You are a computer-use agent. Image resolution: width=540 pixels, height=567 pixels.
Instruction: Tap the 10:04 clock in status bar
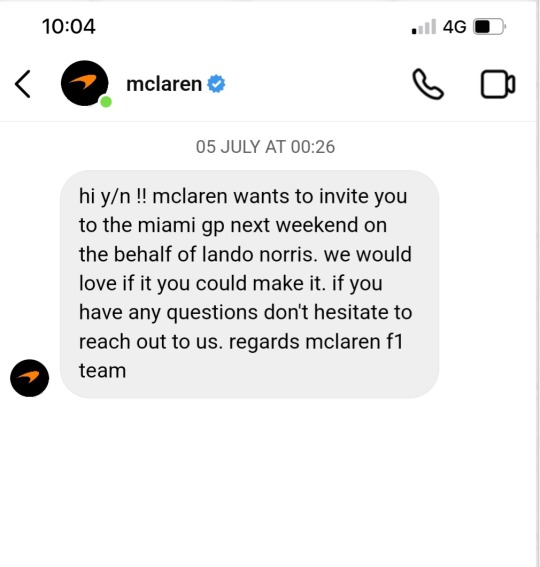69,27
